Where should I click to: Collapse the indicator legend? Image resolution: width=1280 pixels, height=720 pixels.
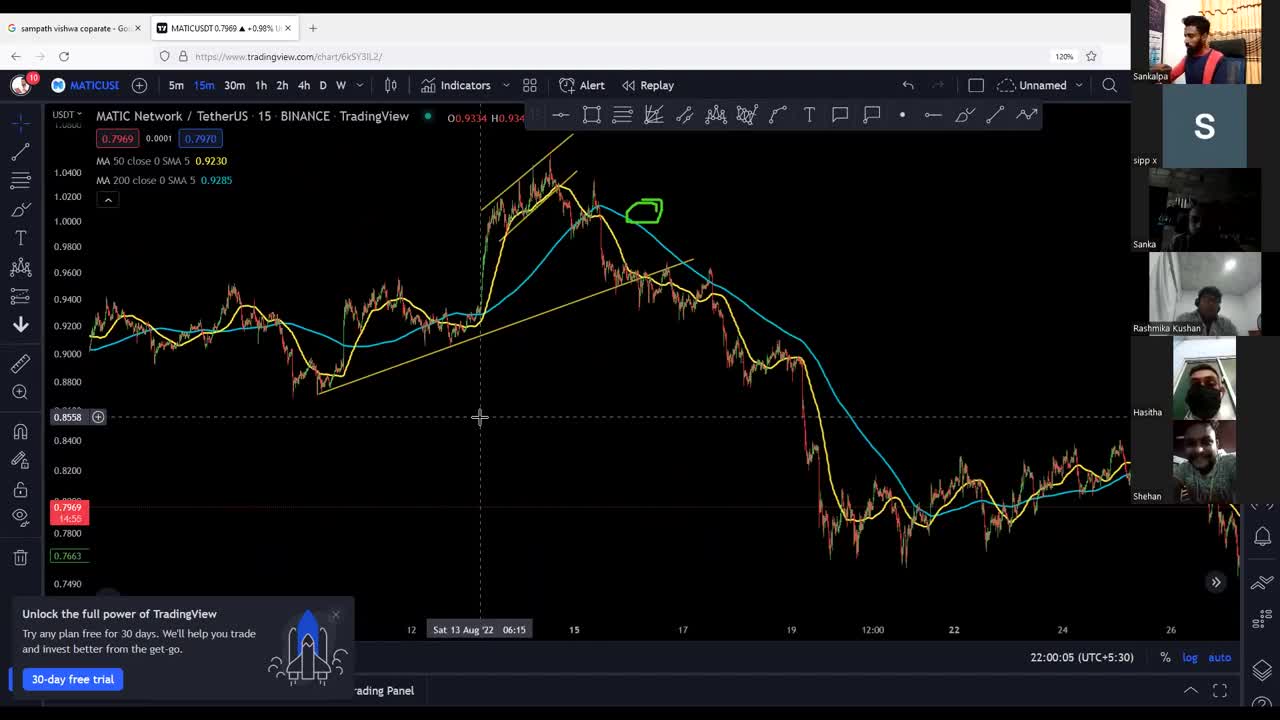point(108,199)
